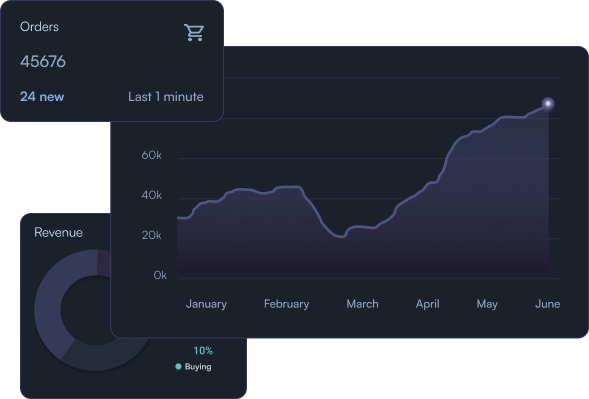Click the glowing data point at June

(548, 103)
